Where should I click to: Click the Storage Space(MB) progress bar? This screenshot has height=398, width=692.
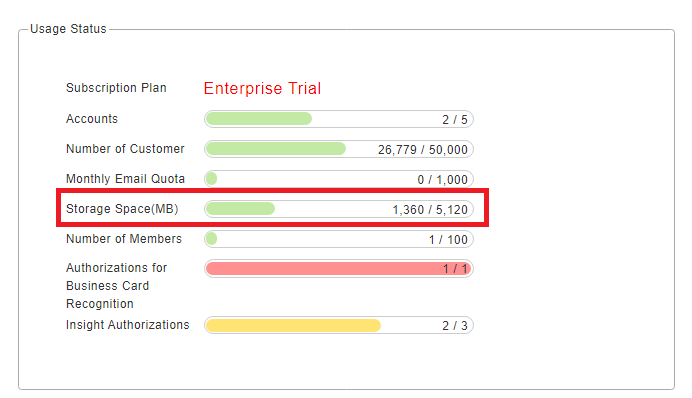(338, 209)
